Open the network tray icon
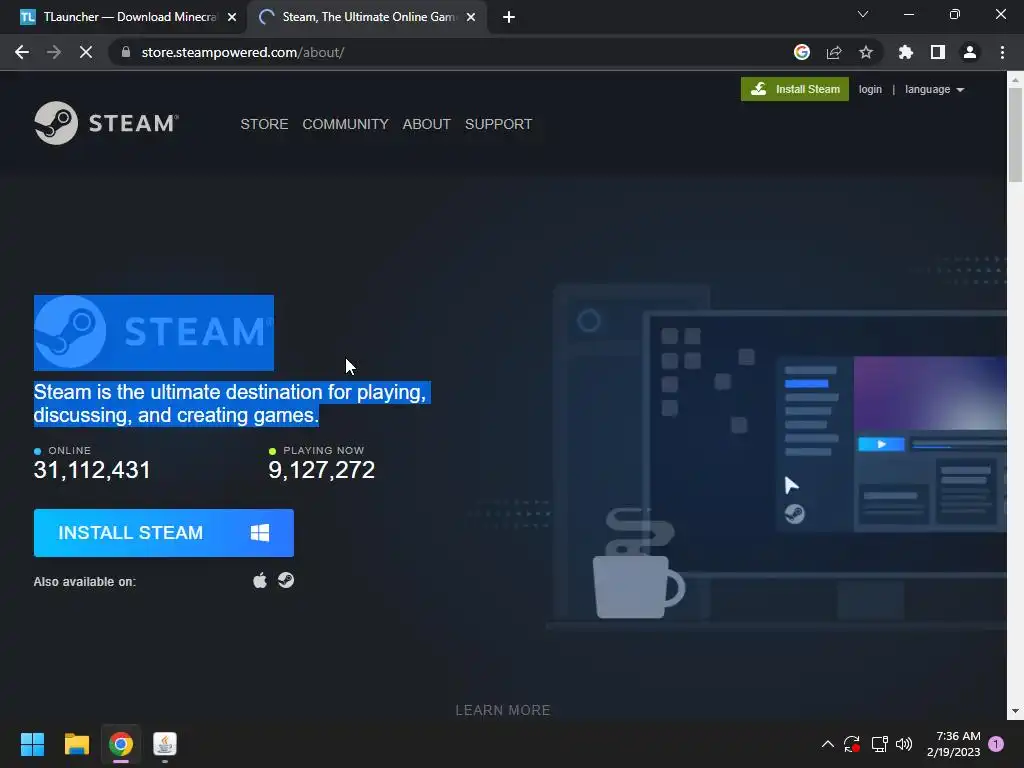 pyautogui.click(x=879, y=744)
